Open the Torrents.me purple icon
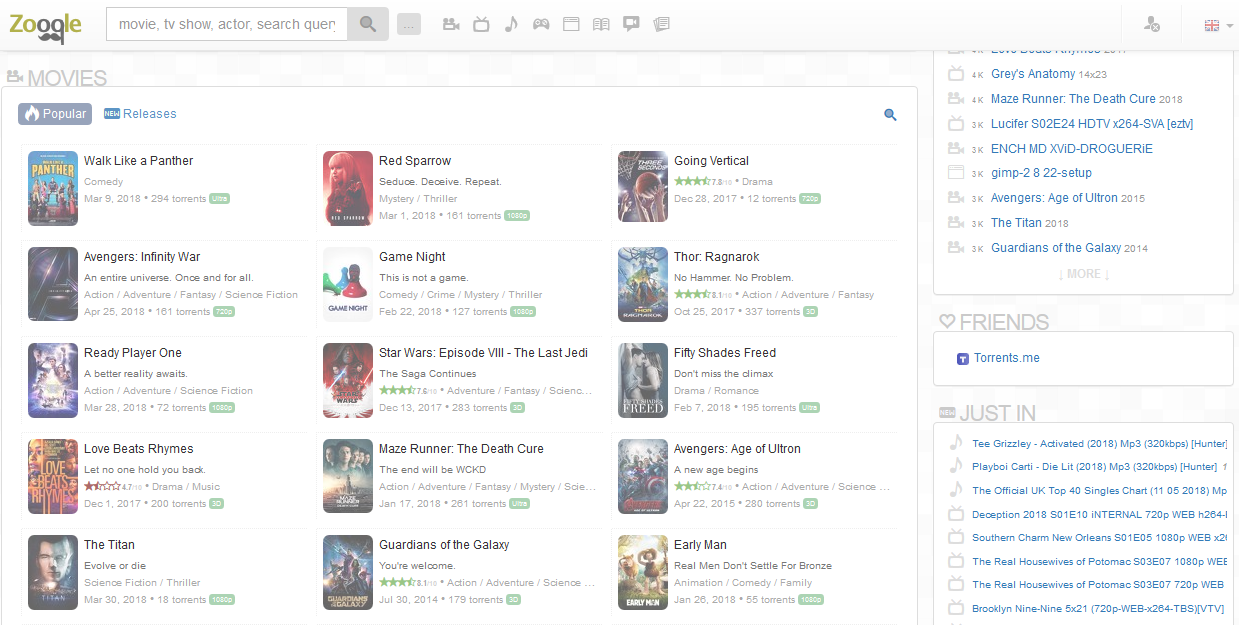Viewport: 1239px width, 625px height. click(x=963, y=358)
